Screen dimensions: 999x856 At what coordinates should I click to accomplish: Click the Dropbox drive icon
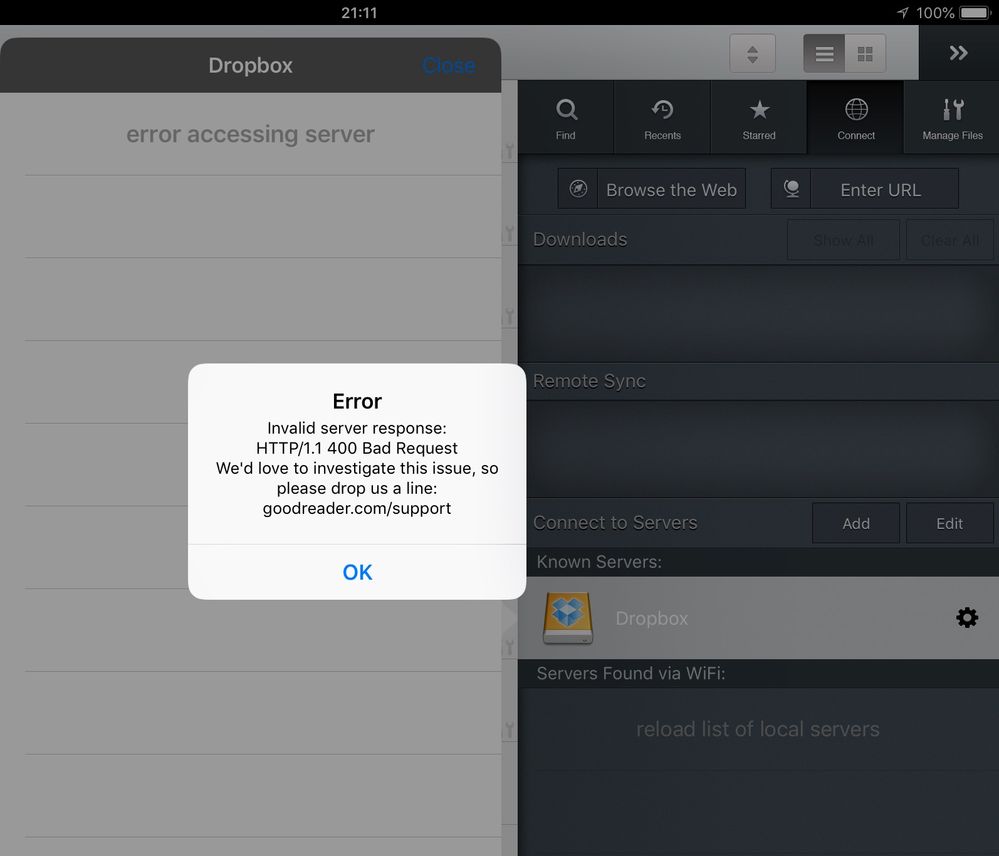[568, 618]
